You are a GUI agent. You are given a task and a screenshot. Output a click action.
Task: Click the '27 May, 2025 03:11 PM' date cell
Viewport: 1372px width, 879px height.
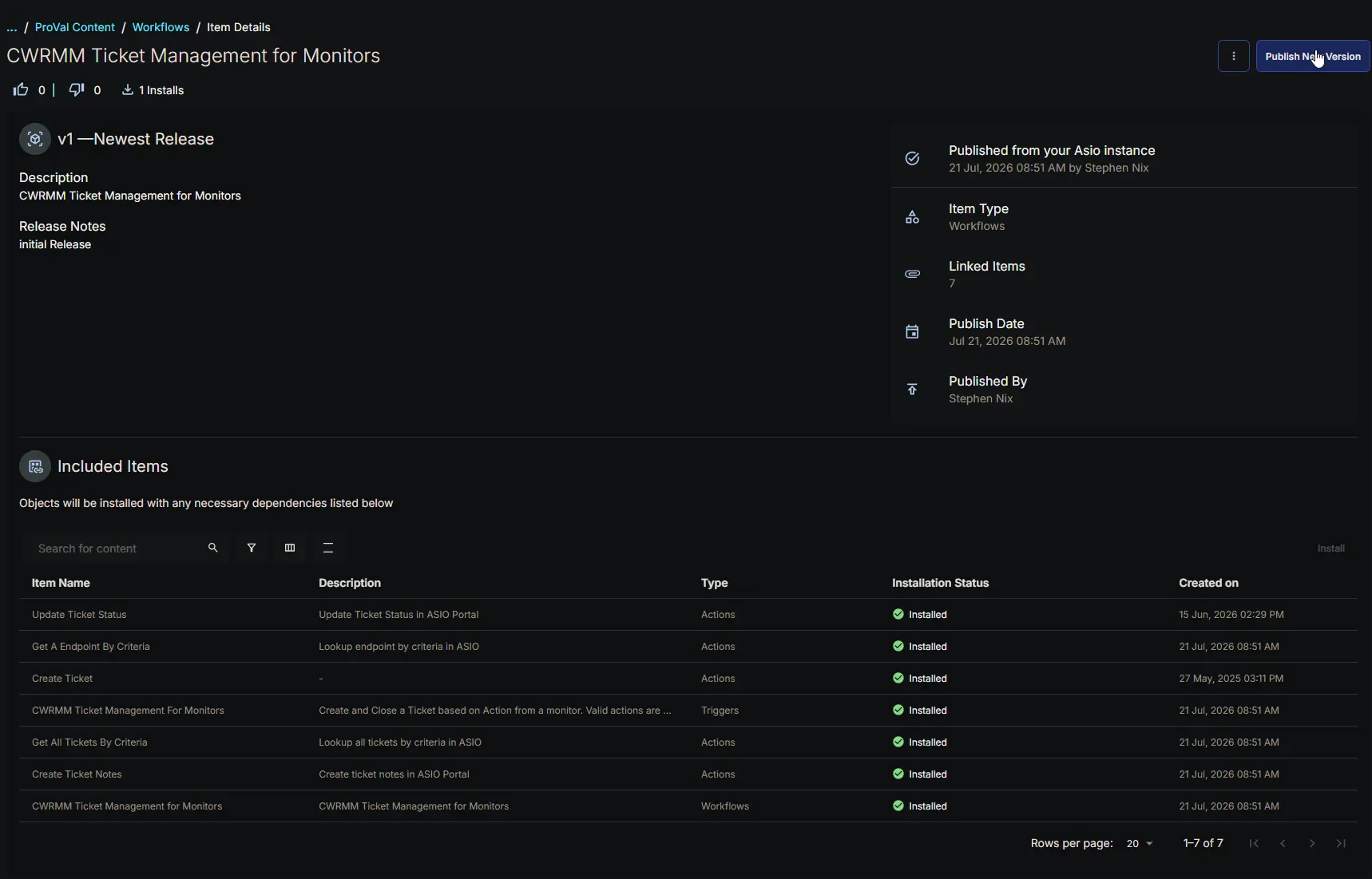[1231, 679]
